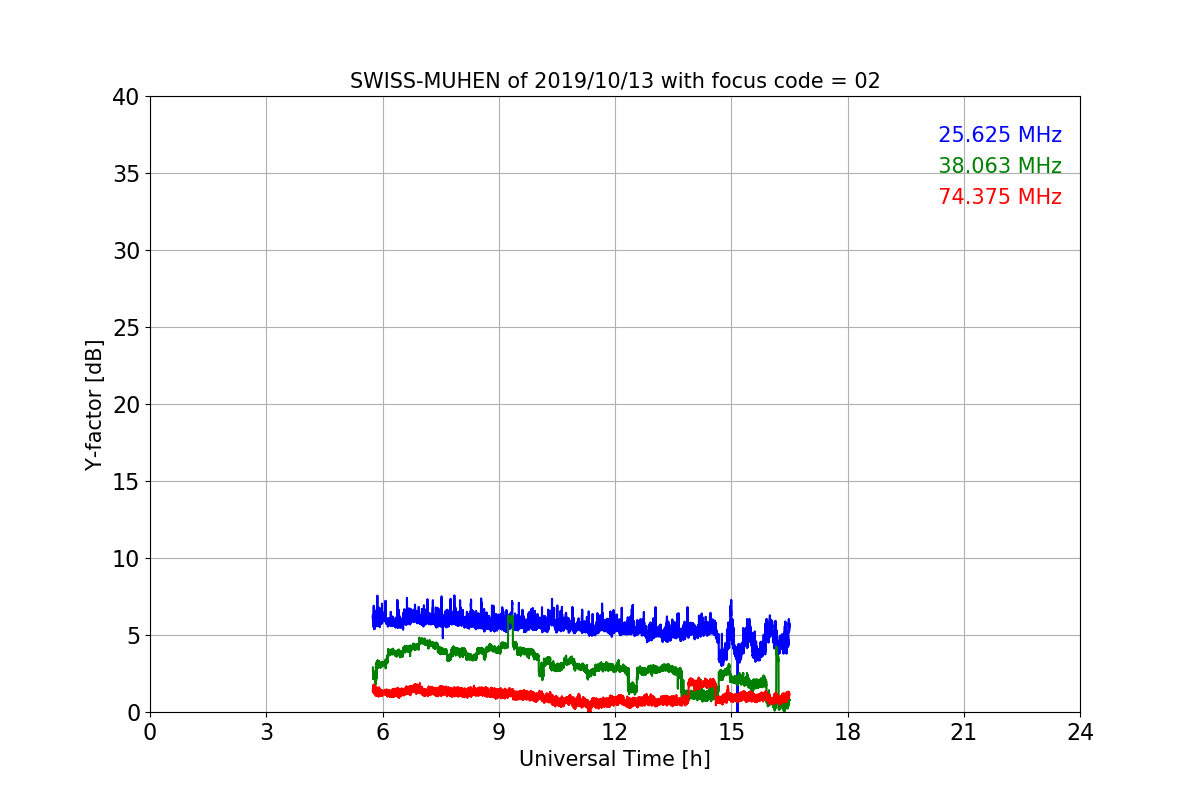Image resolution: width=1200 pixels, height=800 pixels.
Task: Select the 38.063 MHz legend label
Action: (999, 166)
